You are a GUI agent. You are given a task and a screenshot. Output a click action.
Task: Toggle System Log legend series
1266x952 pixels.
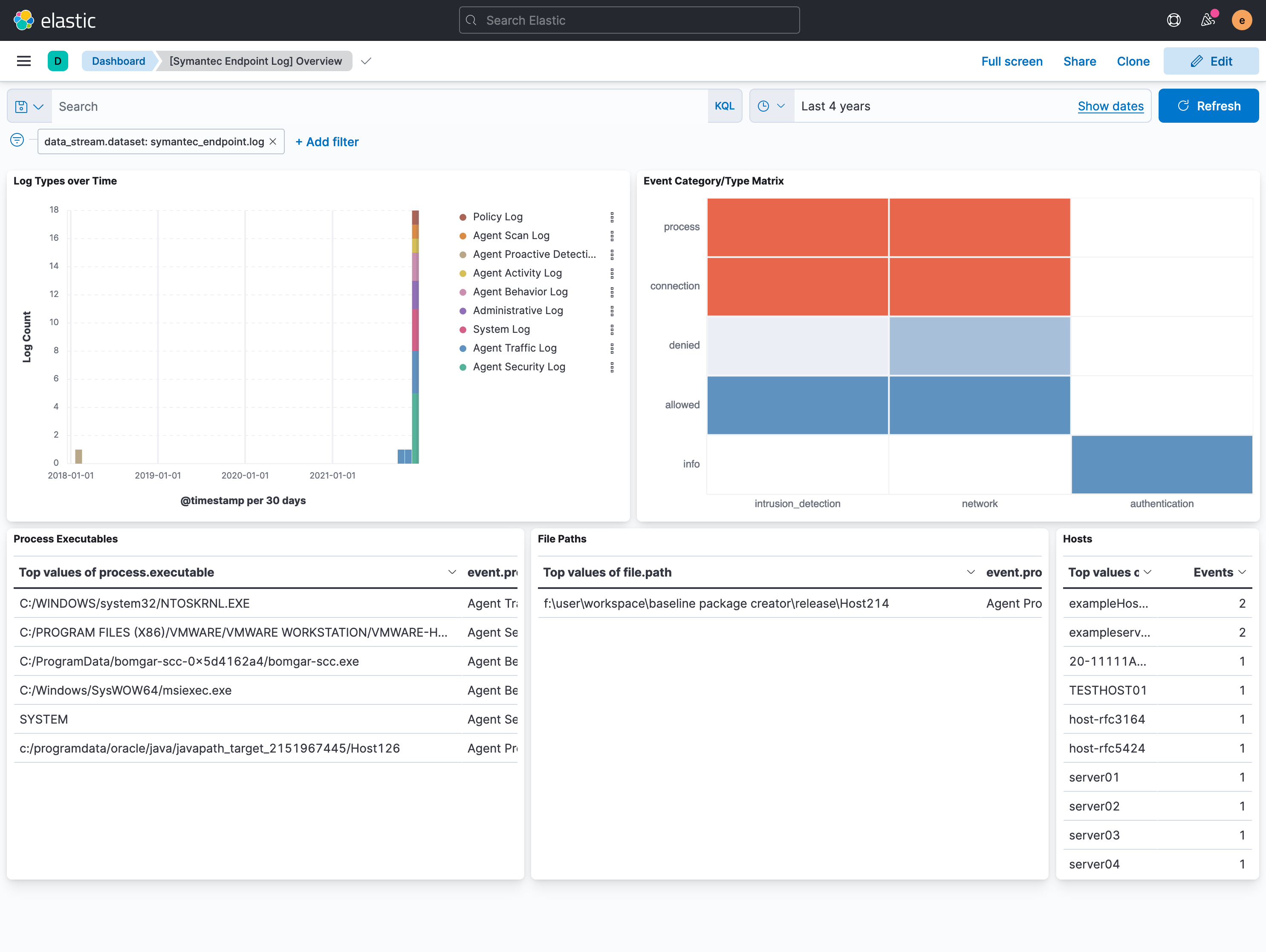click(x=501, y=329)
